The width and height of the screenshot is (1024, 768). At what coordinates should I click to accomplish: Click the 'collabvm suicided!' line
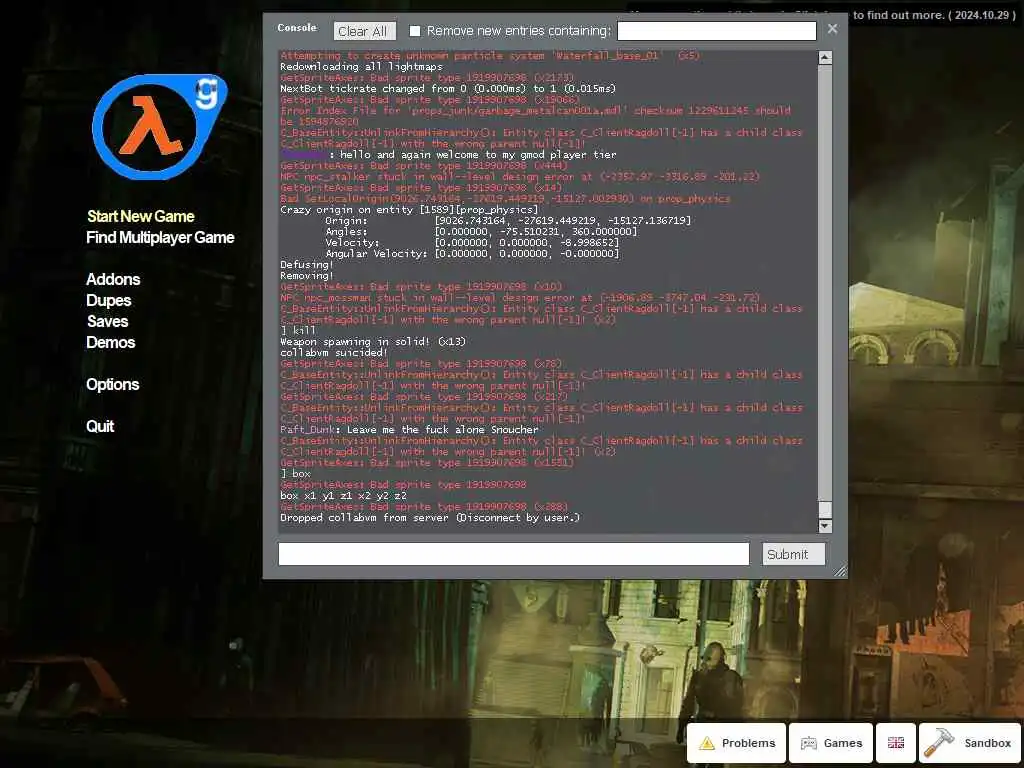click(x=334, y=353)
